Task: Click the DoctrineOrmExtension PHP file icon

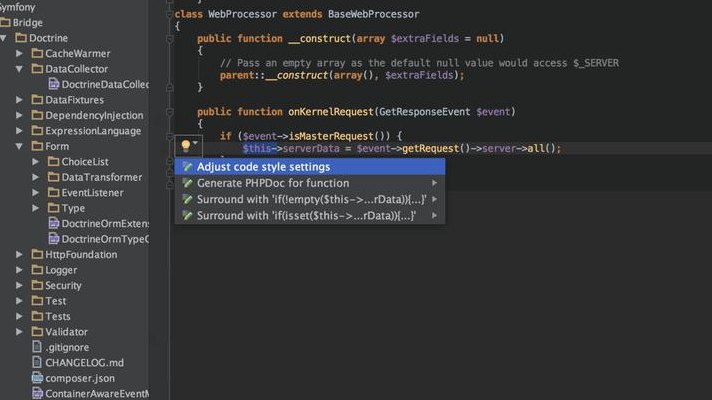Action: [54, 223]
